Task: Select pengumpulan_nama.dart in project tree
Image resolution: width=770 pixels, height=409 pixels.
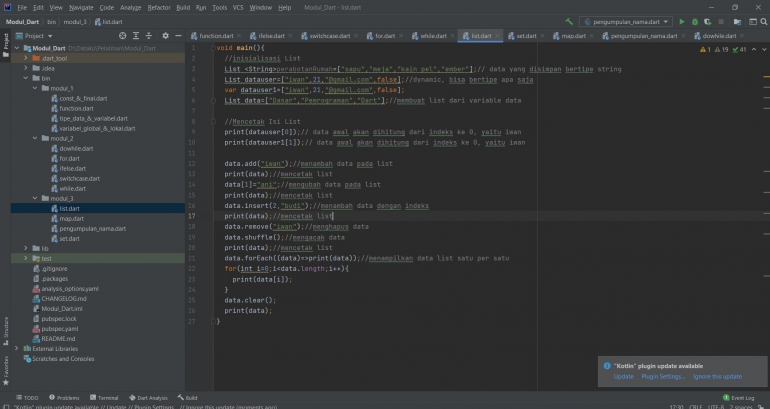Action: [92, 228]
